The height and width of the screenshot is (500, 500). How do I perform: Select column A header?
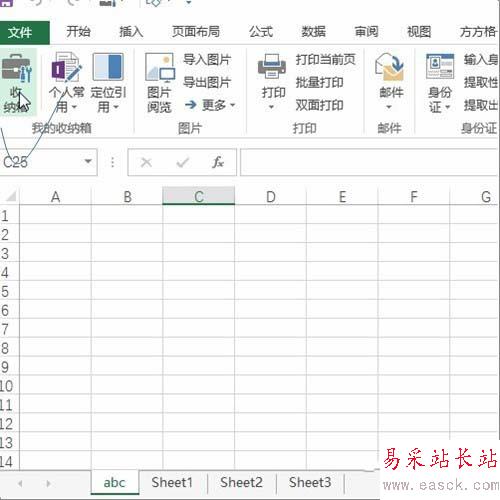[x=55, y=196]
